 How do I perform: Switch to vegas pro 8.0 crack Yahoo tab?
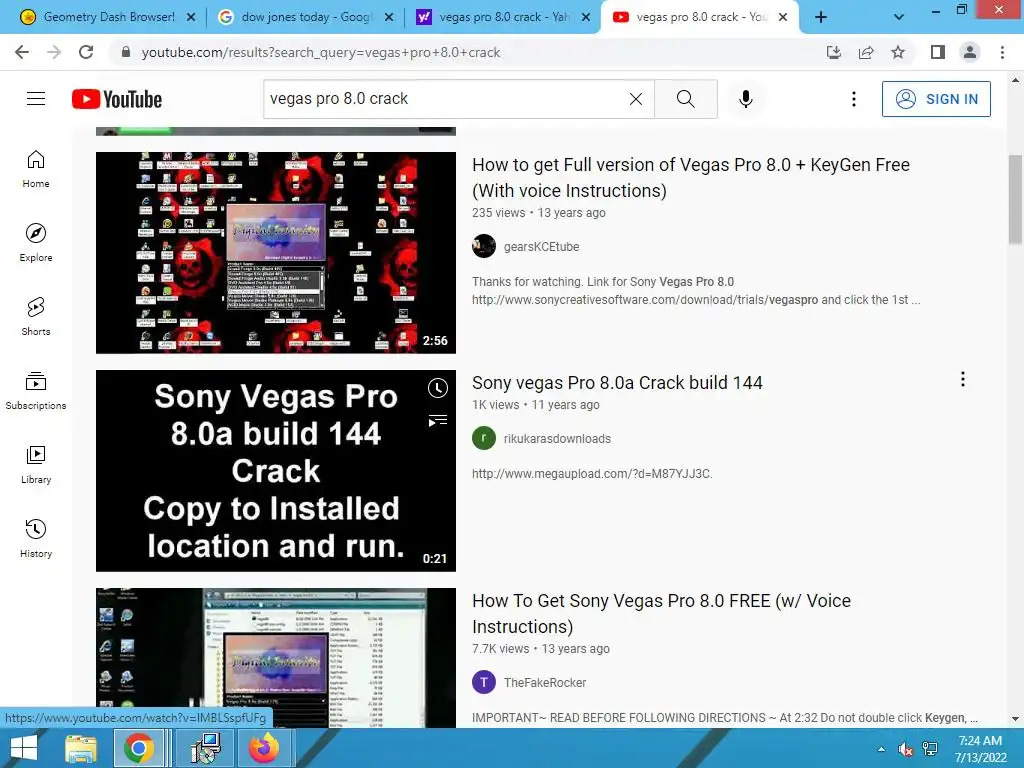[x=493, y=17]
